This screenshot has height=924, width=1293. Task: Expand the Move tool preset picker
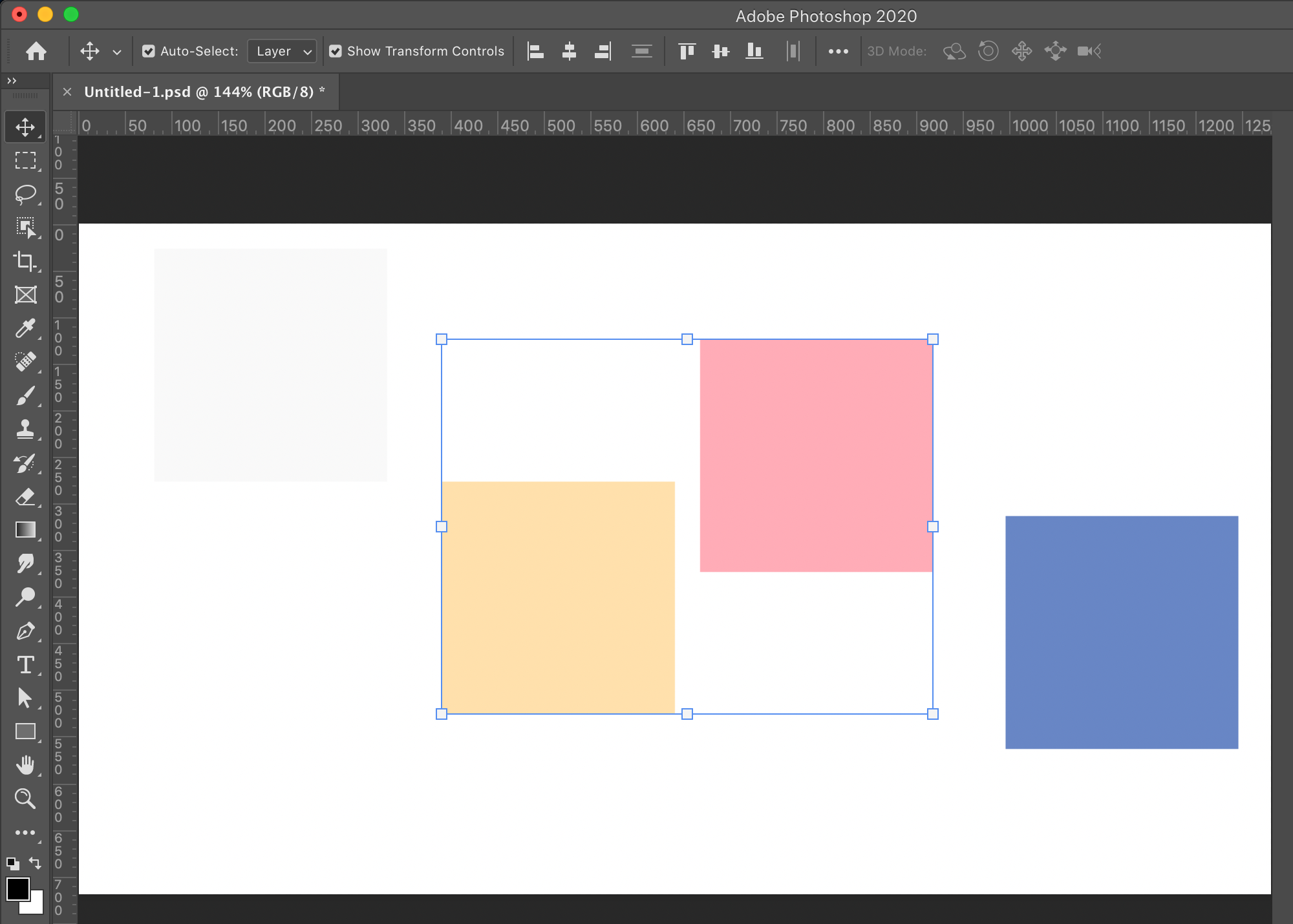coord(117,52)
